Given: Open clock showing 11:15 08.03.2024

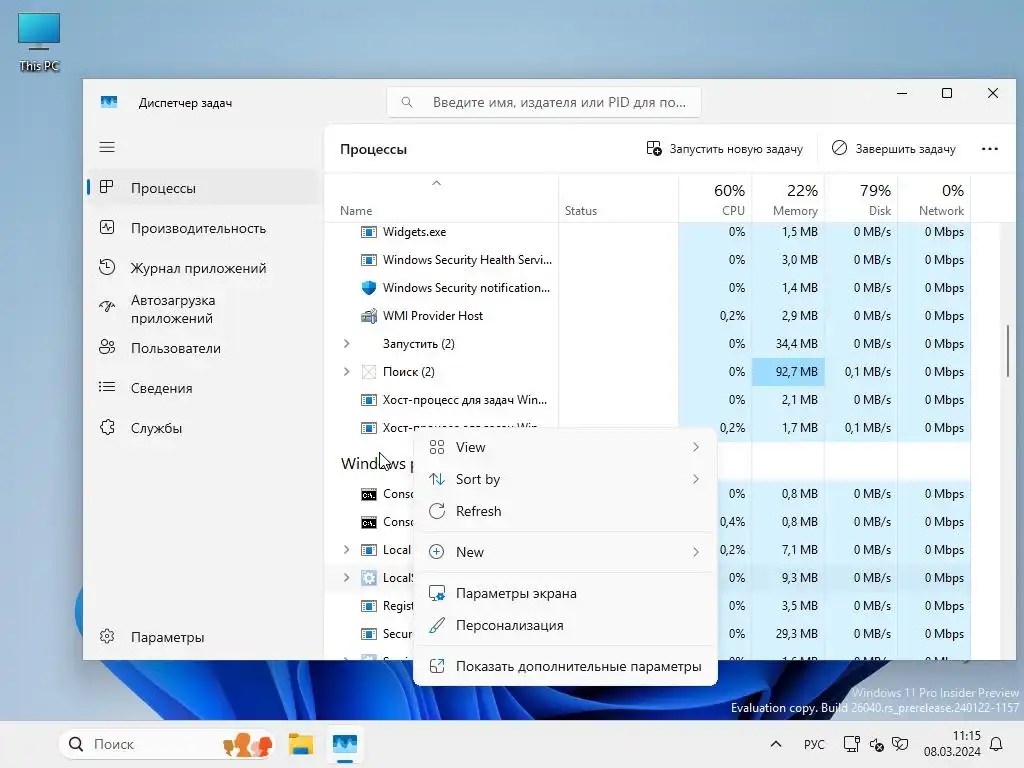Looking at the screenshot, I should tap(952, 744).
